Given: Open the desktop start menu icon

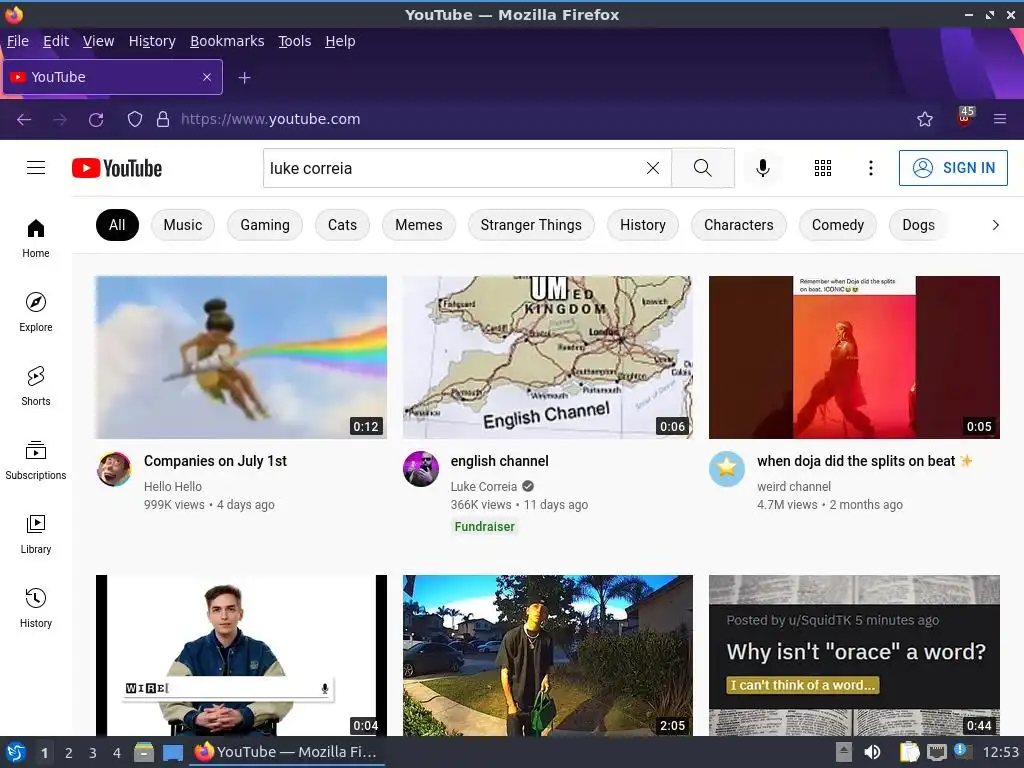Looking at the screenshot, I should 15,752.
